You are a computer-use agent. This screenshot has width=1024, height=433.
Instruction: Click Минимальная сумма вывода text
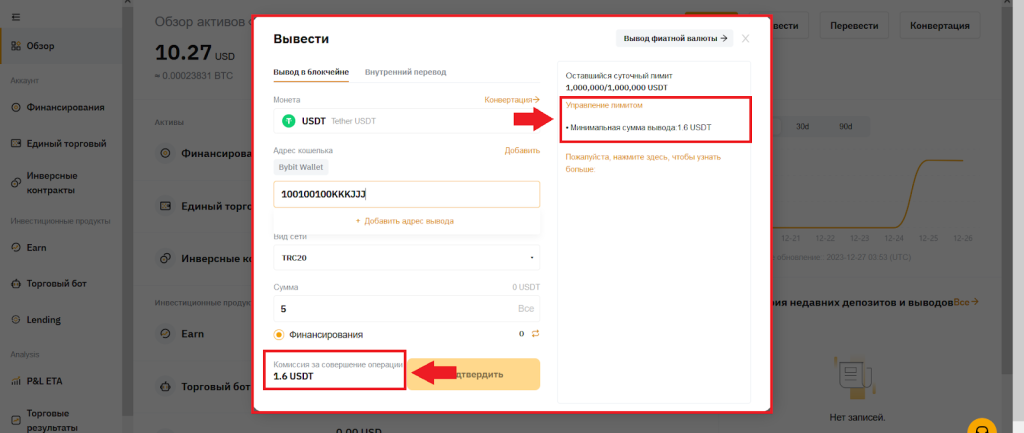click(x=639, y=127)
